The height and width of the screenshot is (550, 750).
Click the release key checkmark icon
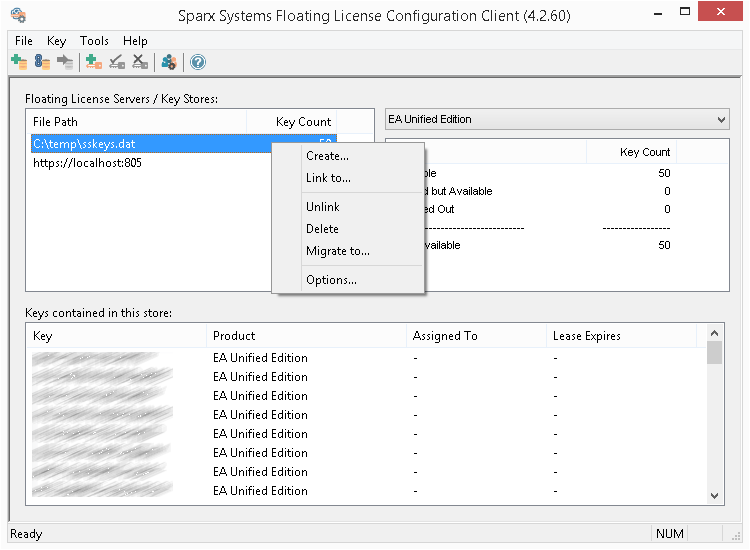click(117, 62)
